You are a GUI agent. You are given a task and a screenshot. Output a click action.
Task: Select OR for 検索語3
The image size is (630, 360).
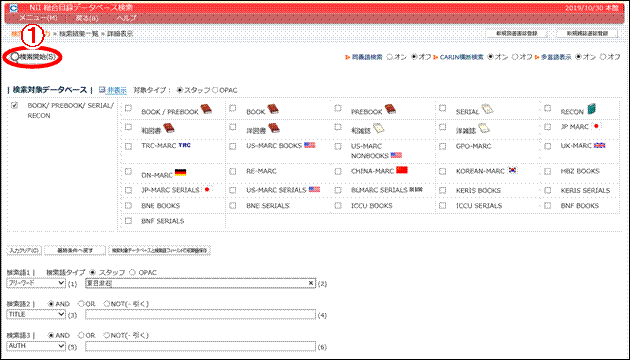pos(81,335)
